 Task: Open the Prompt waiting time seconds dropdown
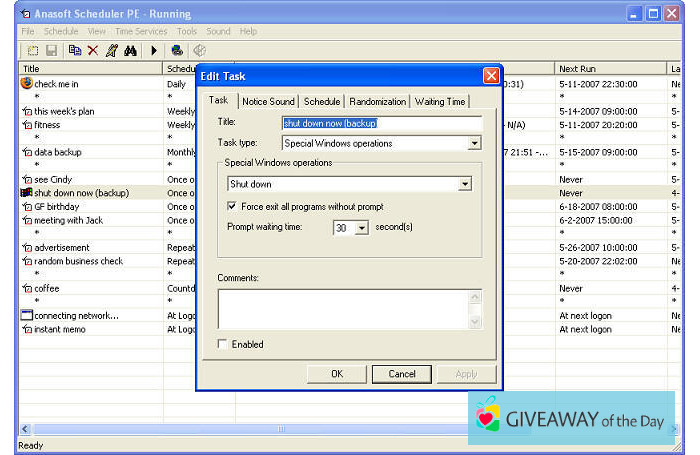(x=362, y=228)
